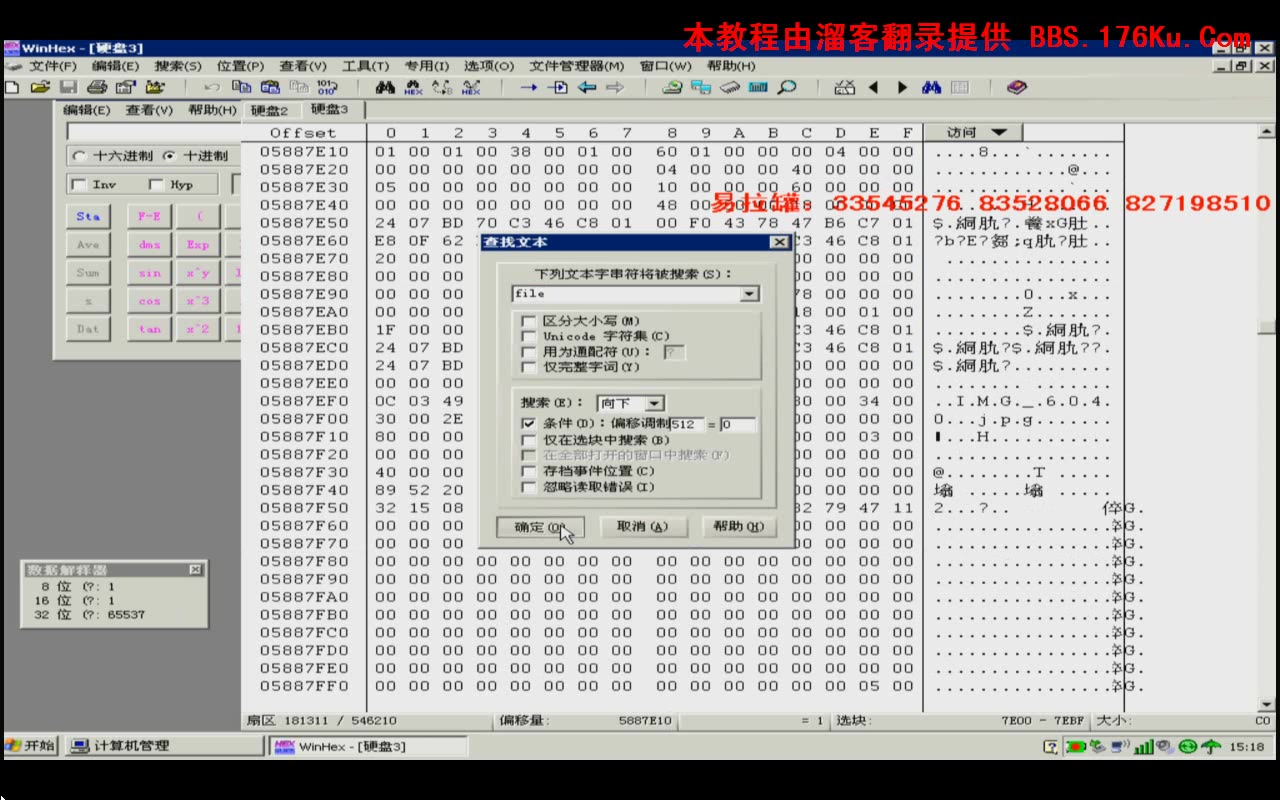The width and height of the screenshot is (1280, 800).
Task: Enable the Unicode 字符集 checkbox
Action: pos(529,334)
